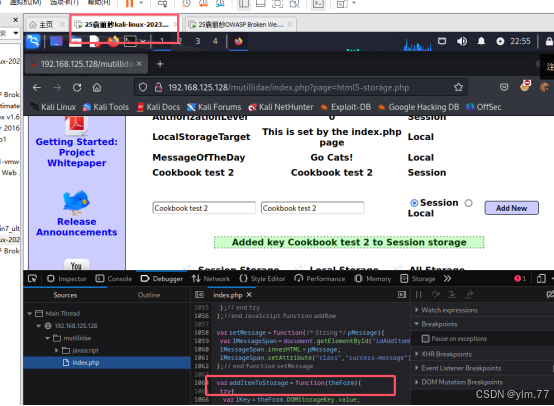Show more devtools tabs chevron
This screenshot has width=554, height=406.
pos(448,279)
